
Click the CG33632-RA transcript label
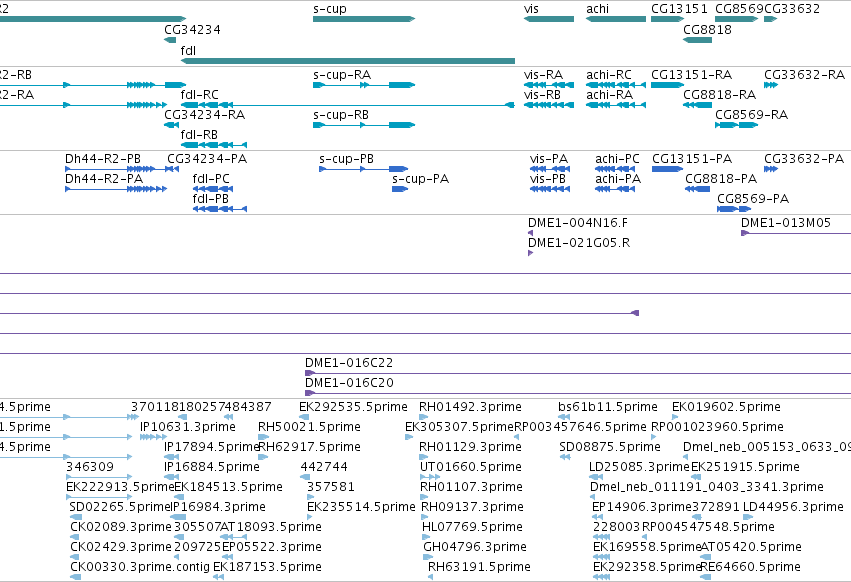click(804, 74)
